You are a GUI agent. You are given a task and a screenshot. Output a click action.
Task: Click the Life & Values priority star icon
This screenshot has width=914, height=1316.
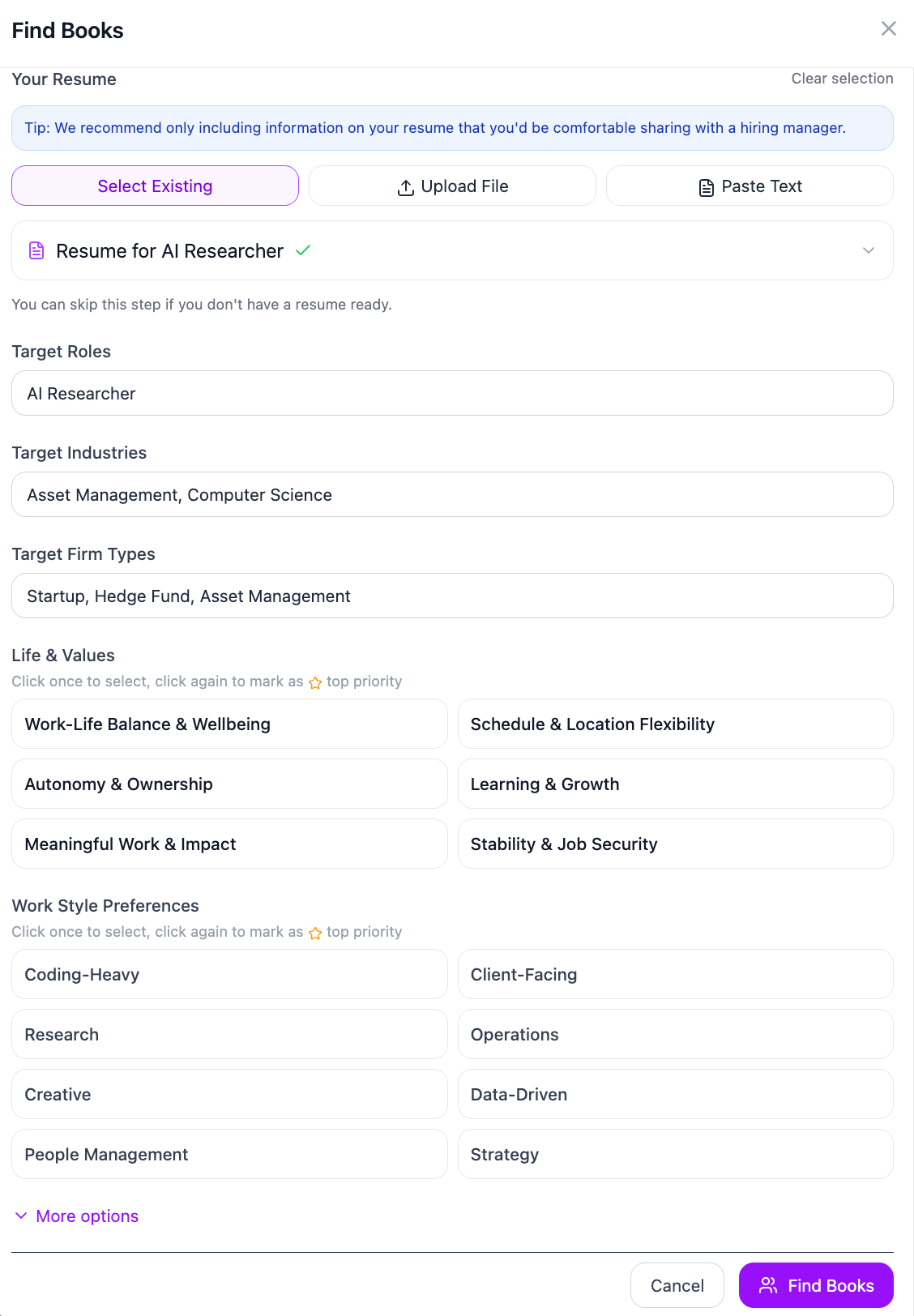315,682
